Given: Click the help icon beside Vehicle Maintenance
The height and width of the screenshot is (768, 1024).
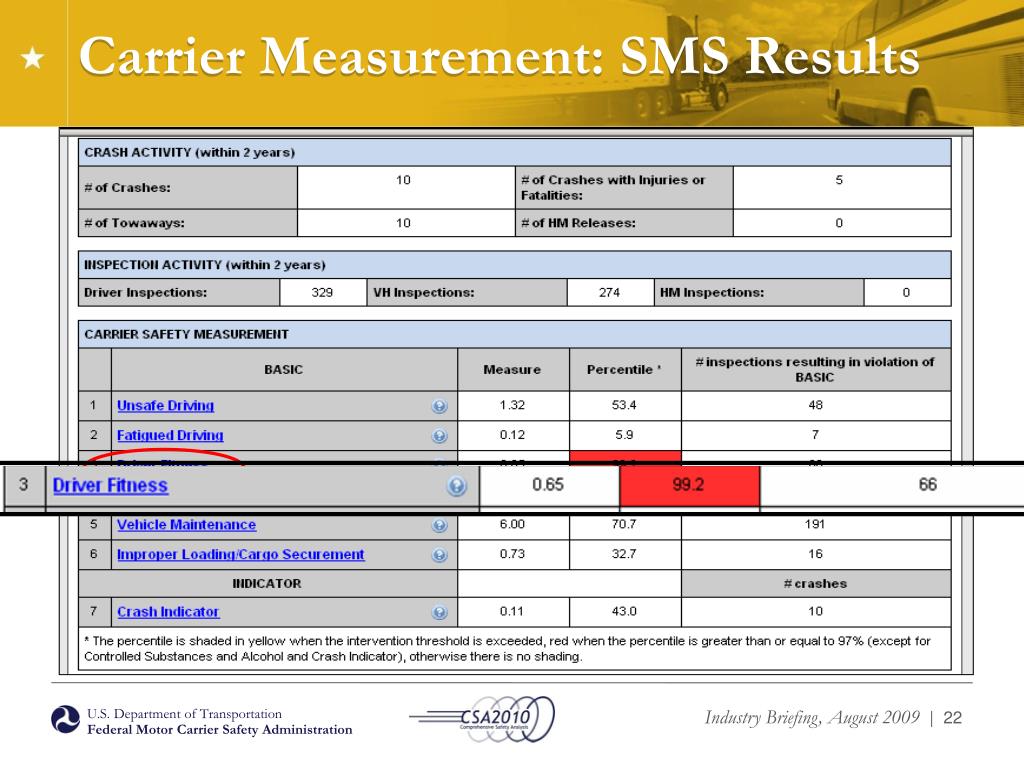Looking at the screenshot, I should [x=440, y=525].
